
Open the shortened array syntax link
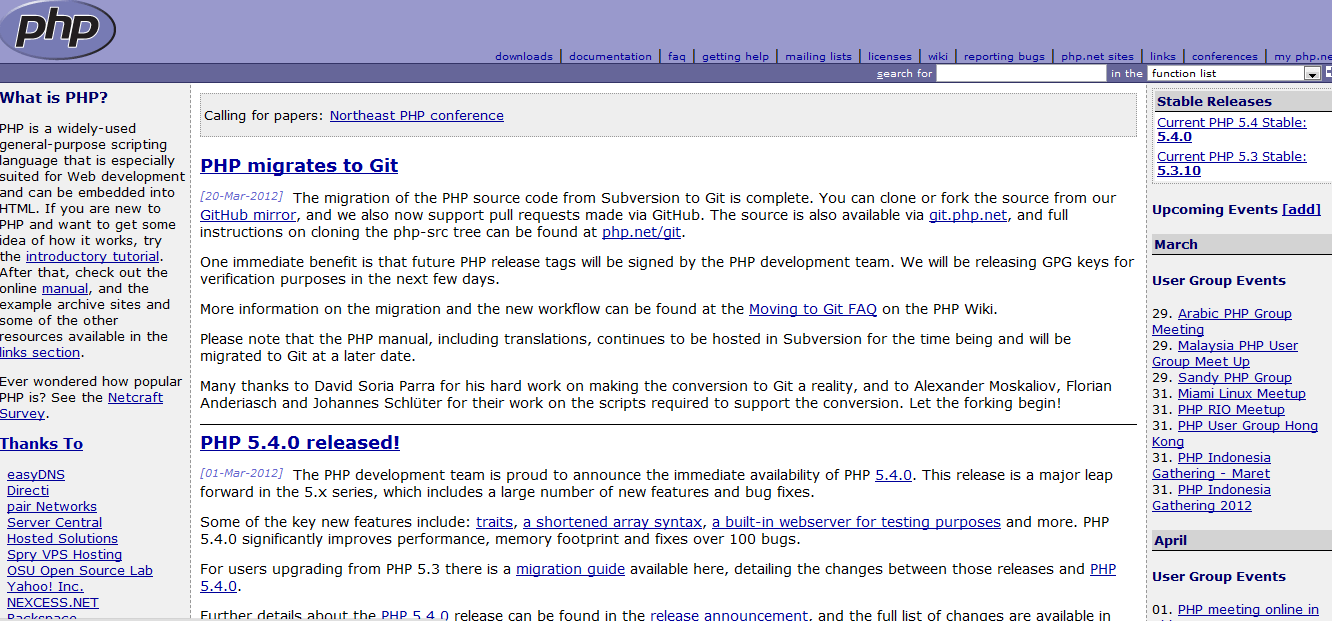[x=613, y=522]
